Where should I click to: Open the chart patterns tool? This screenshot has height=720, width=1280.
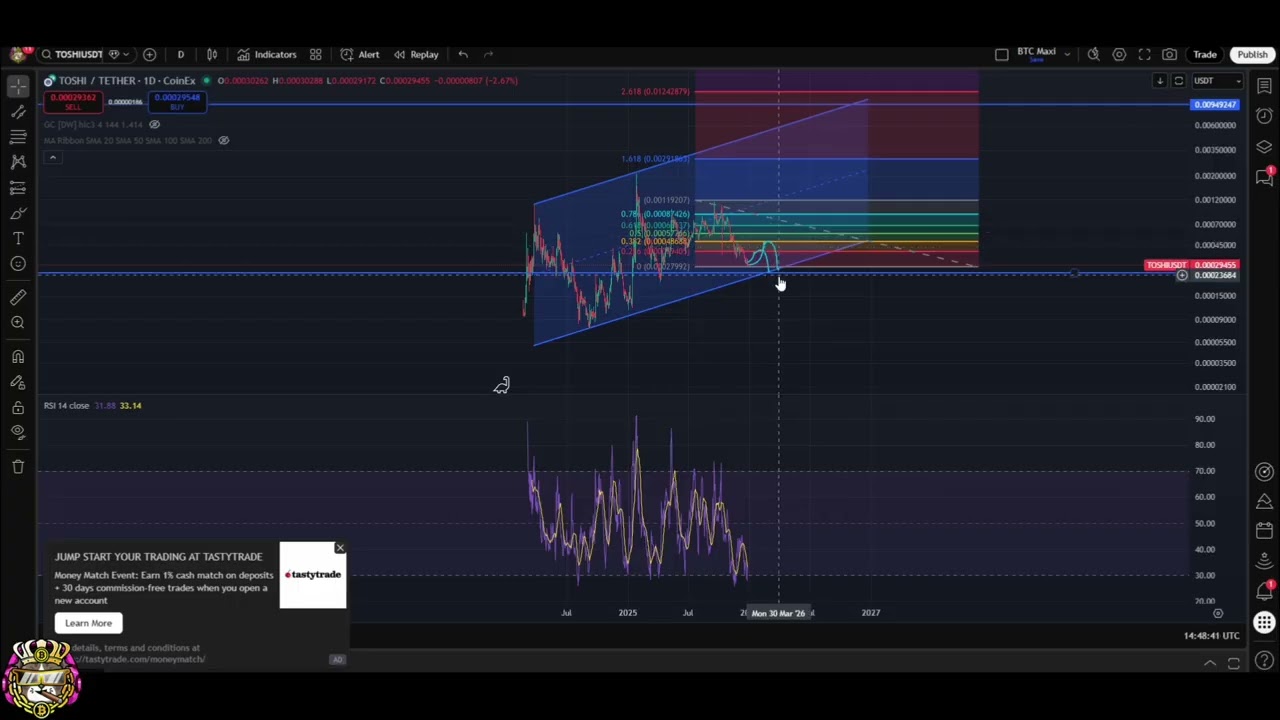(x=18, y=162)
